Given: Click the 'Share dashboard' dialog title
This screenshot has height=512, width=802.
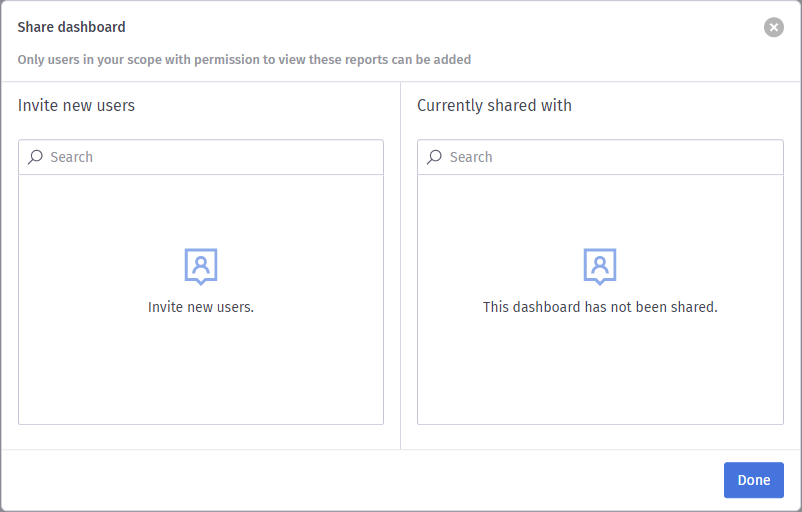Looking at the screenshot, I should coord(72,27).
